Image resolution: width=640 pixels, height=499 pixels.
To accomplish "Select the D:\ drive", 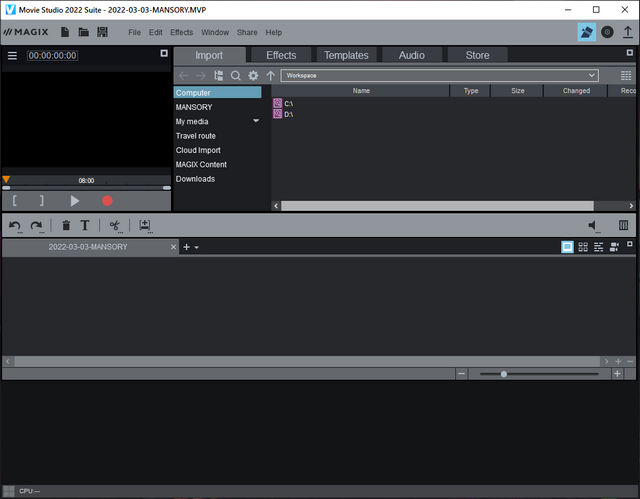I will point(283,114).
